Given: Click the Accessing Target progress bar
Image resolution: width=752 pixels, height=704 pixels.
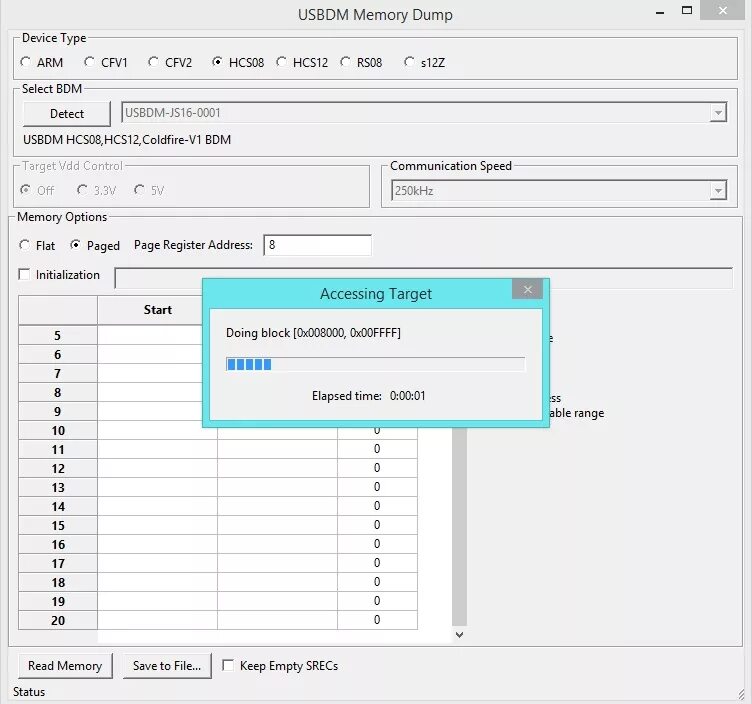Looking at the screenshot, I should tap(376, 364).
